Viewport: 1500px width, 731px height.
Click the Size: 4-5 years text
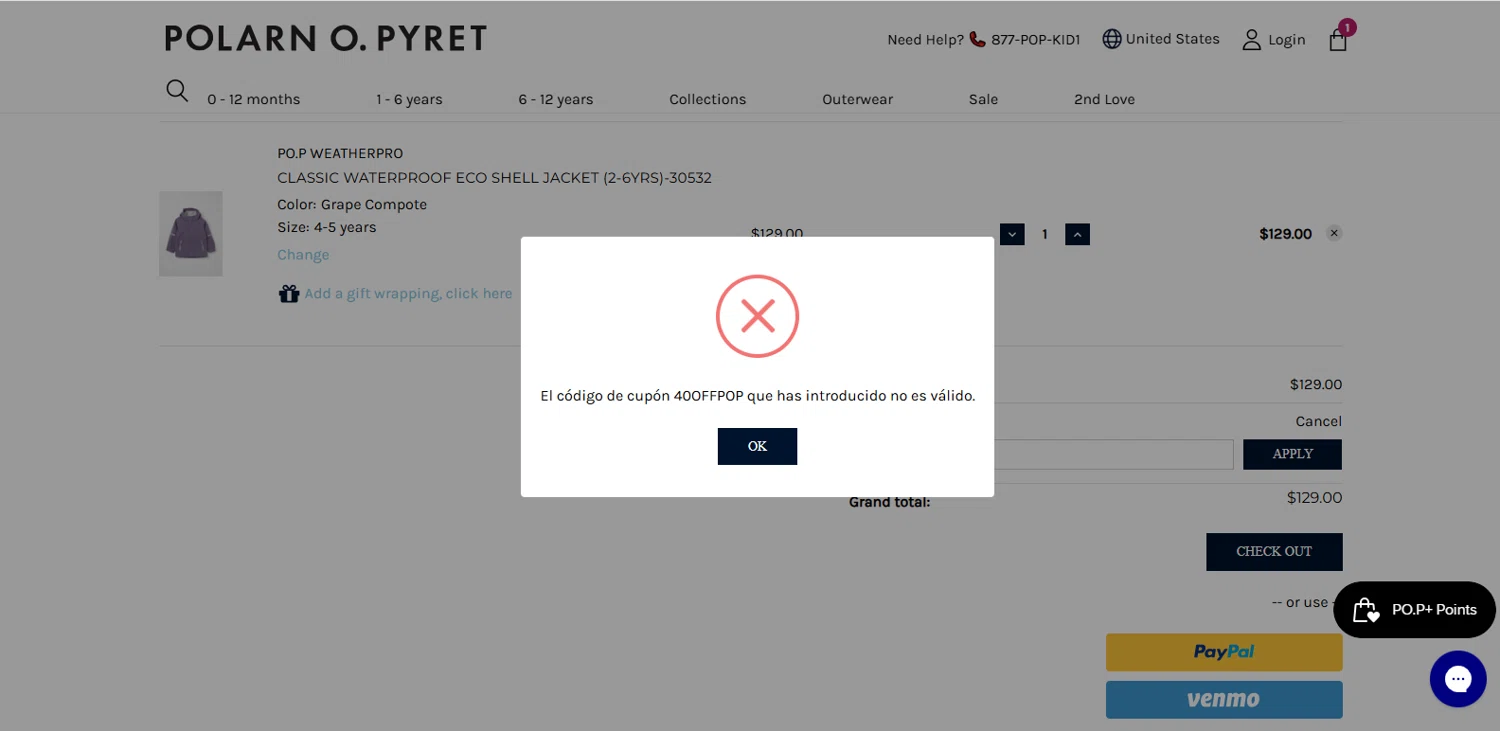[327, 227]
